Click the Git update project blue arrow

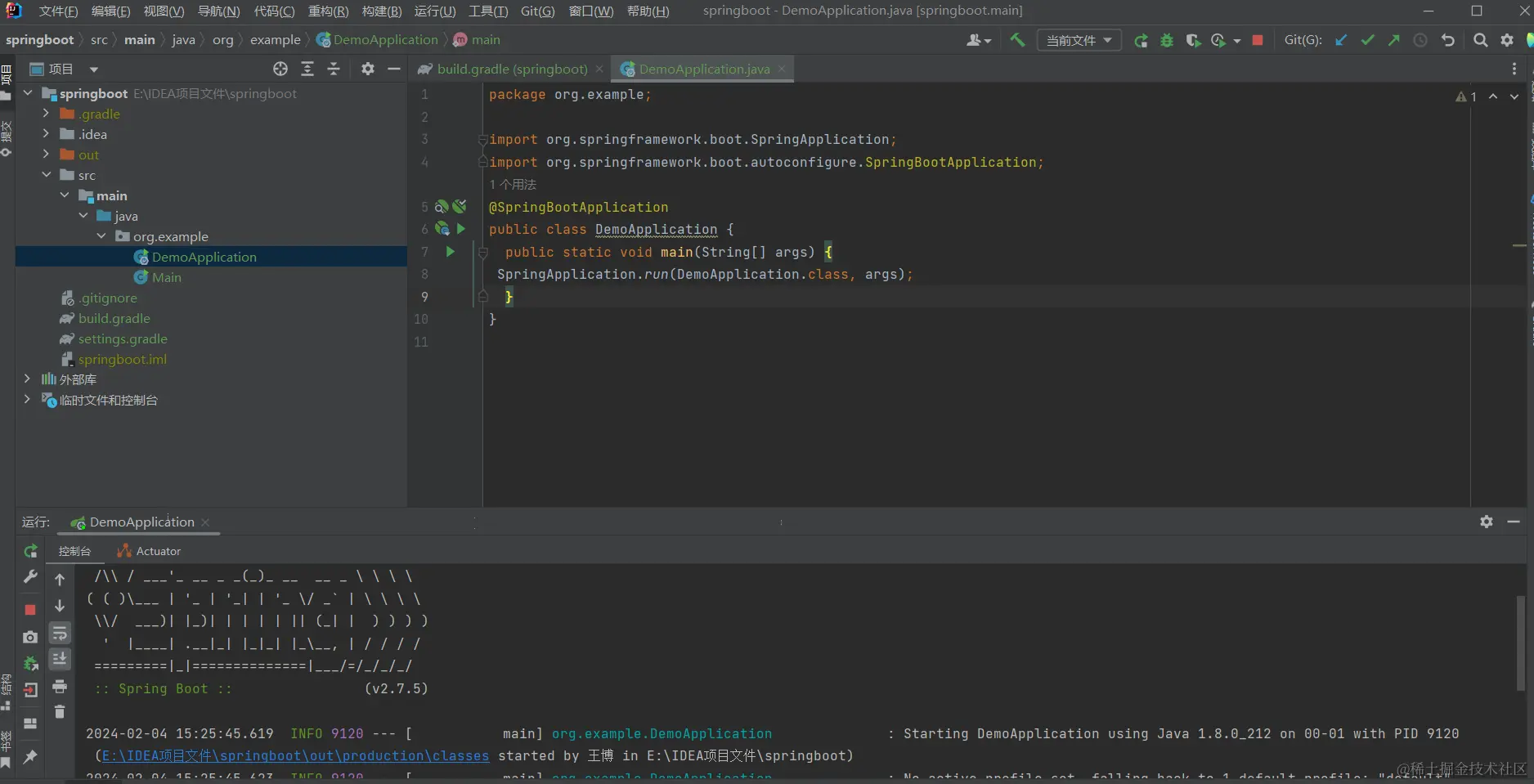point(1341,40)
